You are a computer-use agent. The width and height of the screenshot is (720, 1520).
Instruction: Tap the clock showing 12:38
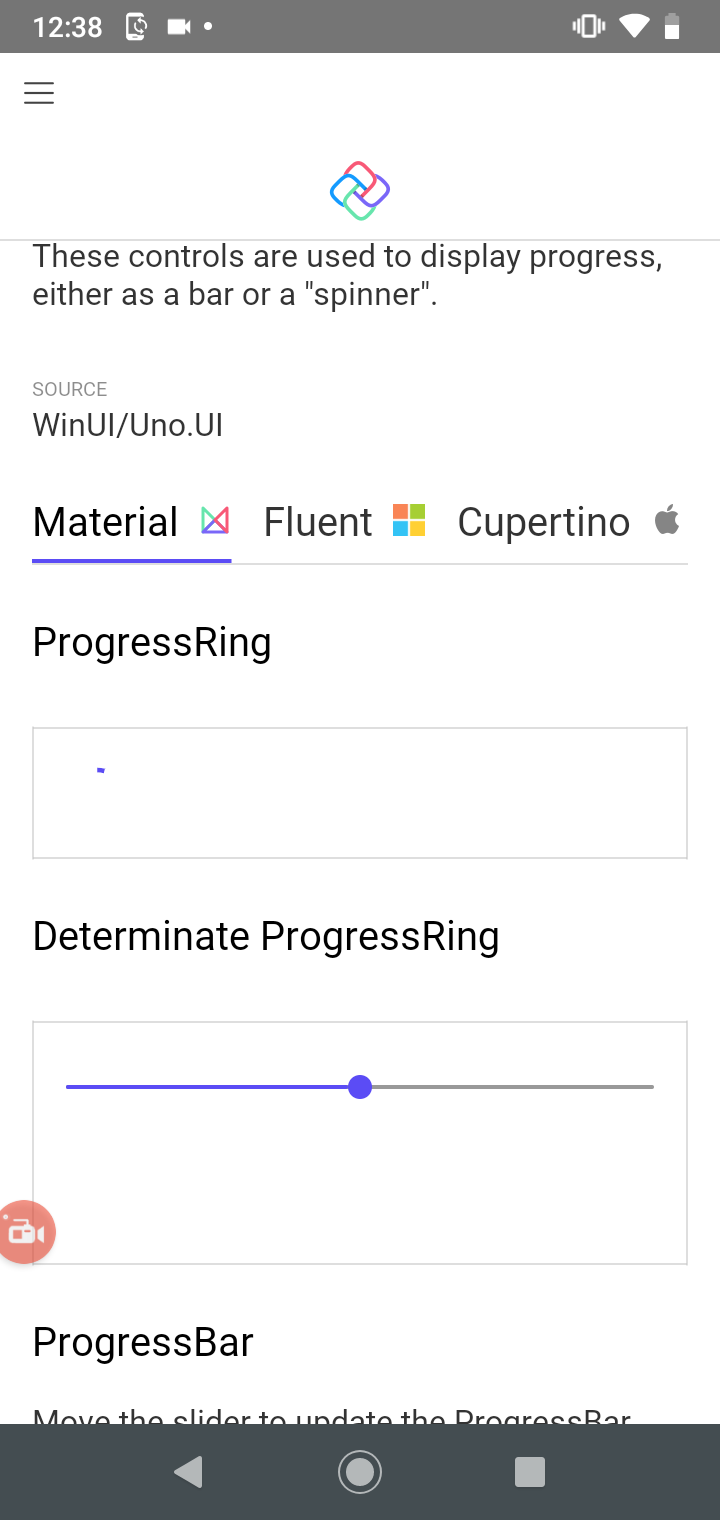tap(67, 26)
